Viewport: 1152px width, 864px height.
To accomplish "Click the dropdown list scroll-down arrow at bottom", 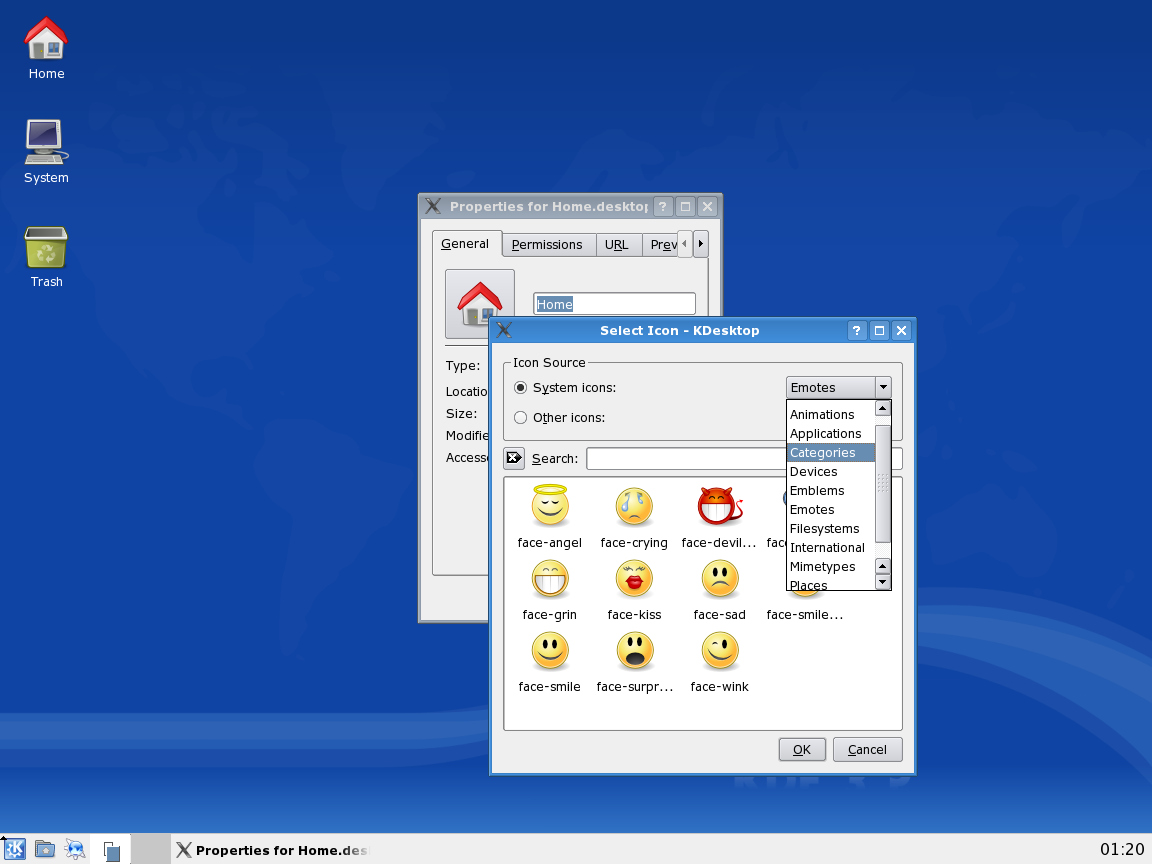I will click(883, 582).
